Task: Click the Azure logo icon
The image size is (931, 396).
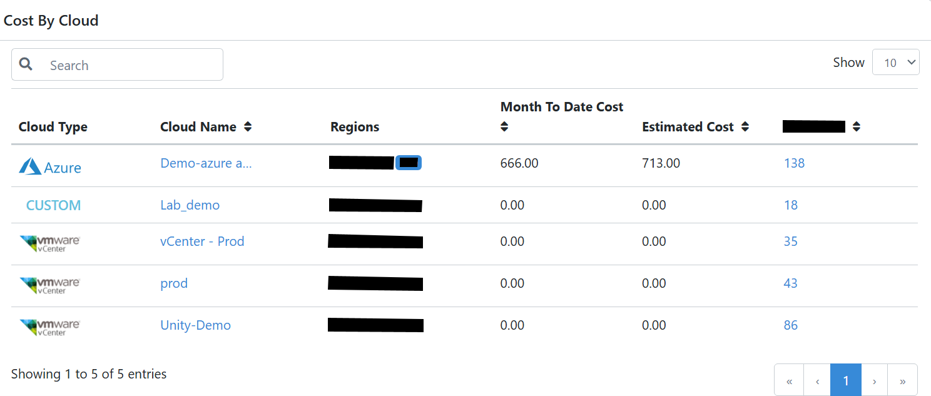Action: point(50,167)
